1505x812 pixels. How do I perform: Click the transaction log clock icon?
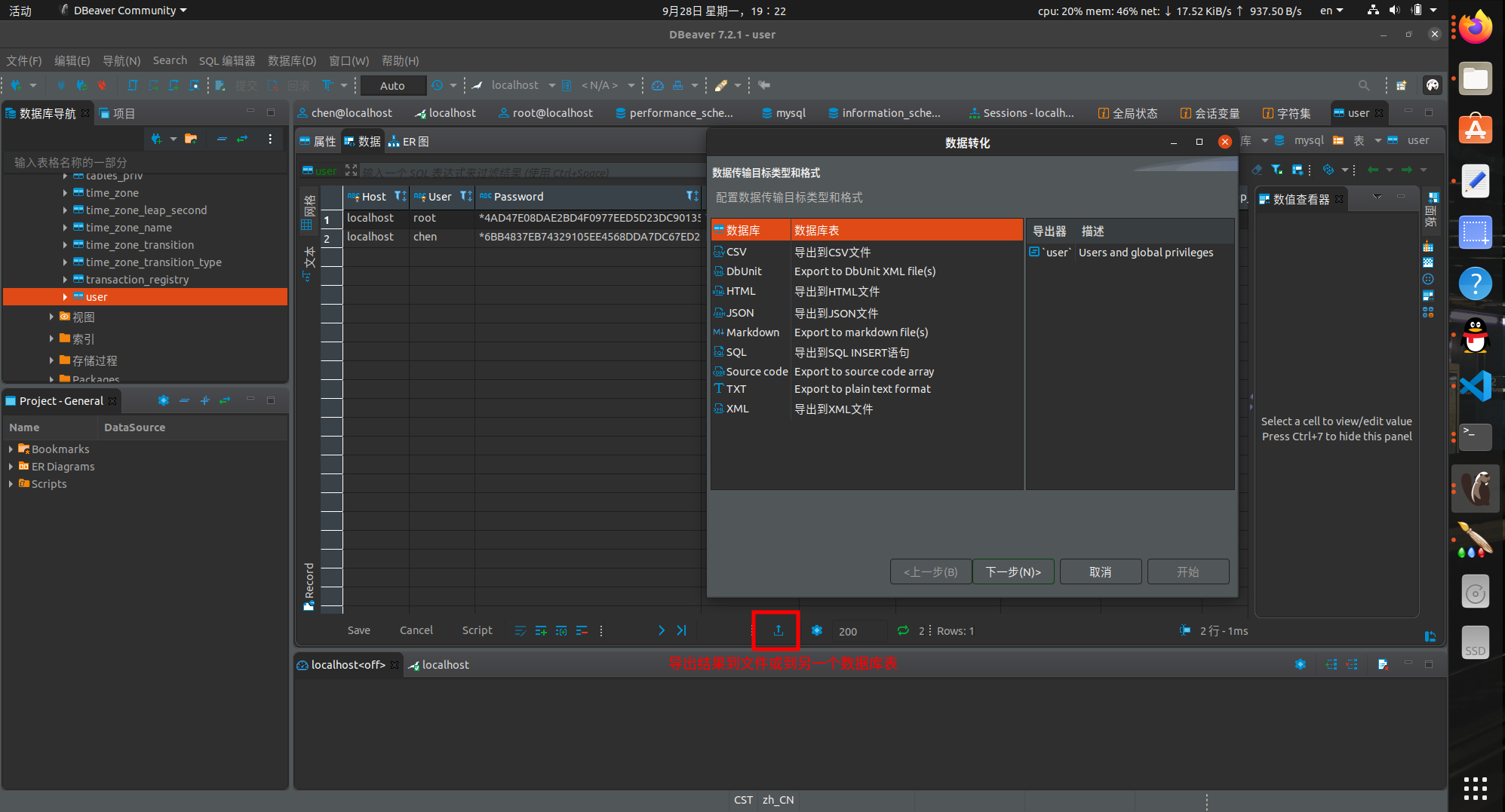click(437, 85)
